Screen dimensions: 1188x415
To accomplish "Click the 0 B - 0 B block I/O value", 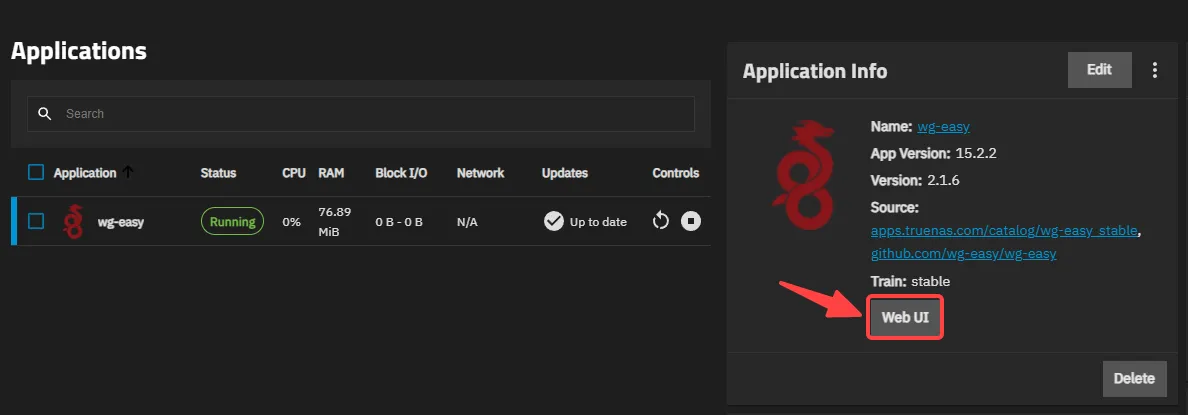I will [x=399, y=222].
